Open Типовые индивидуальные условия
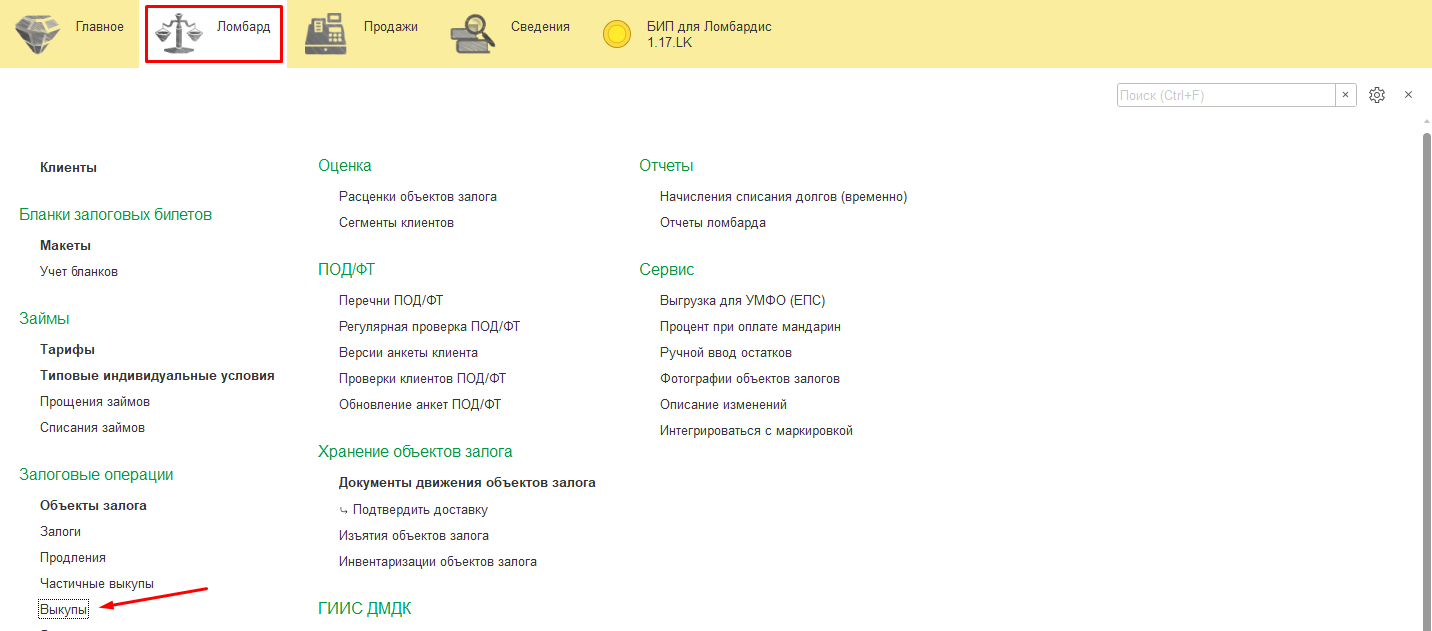 click(x=157, y=376)
